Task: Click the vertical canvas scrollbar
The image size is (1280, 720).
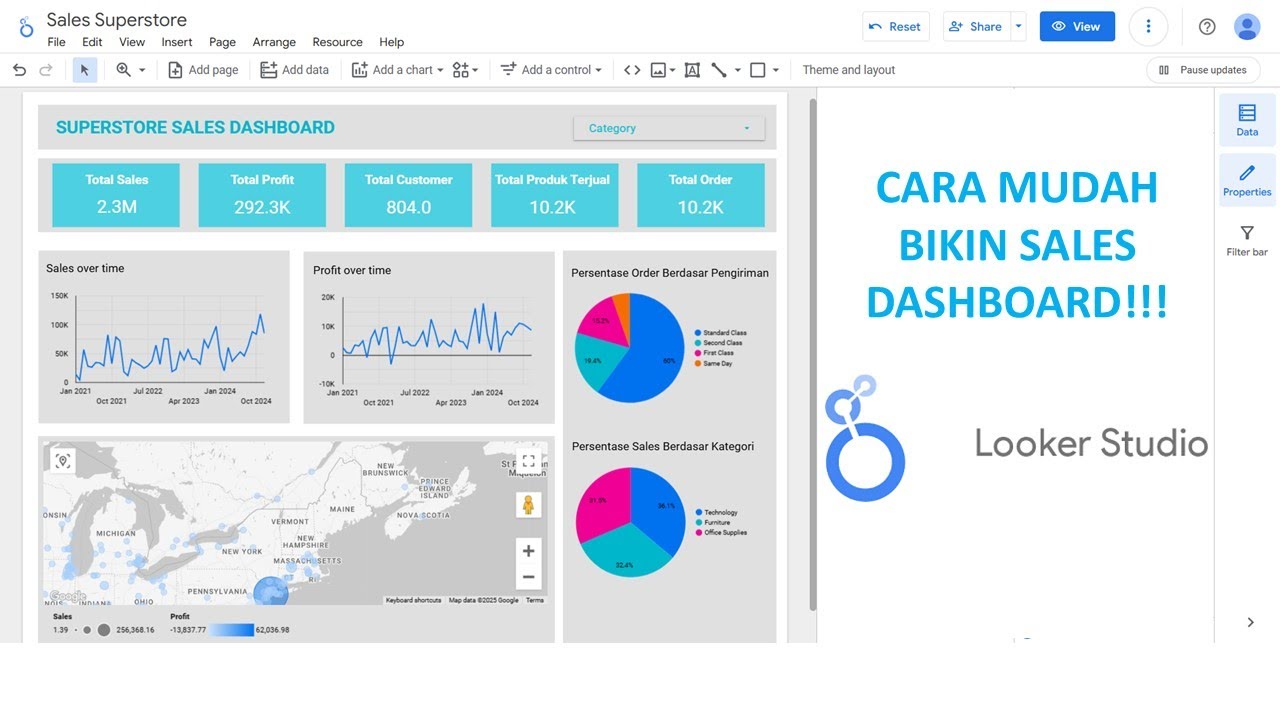Action: 812,355
